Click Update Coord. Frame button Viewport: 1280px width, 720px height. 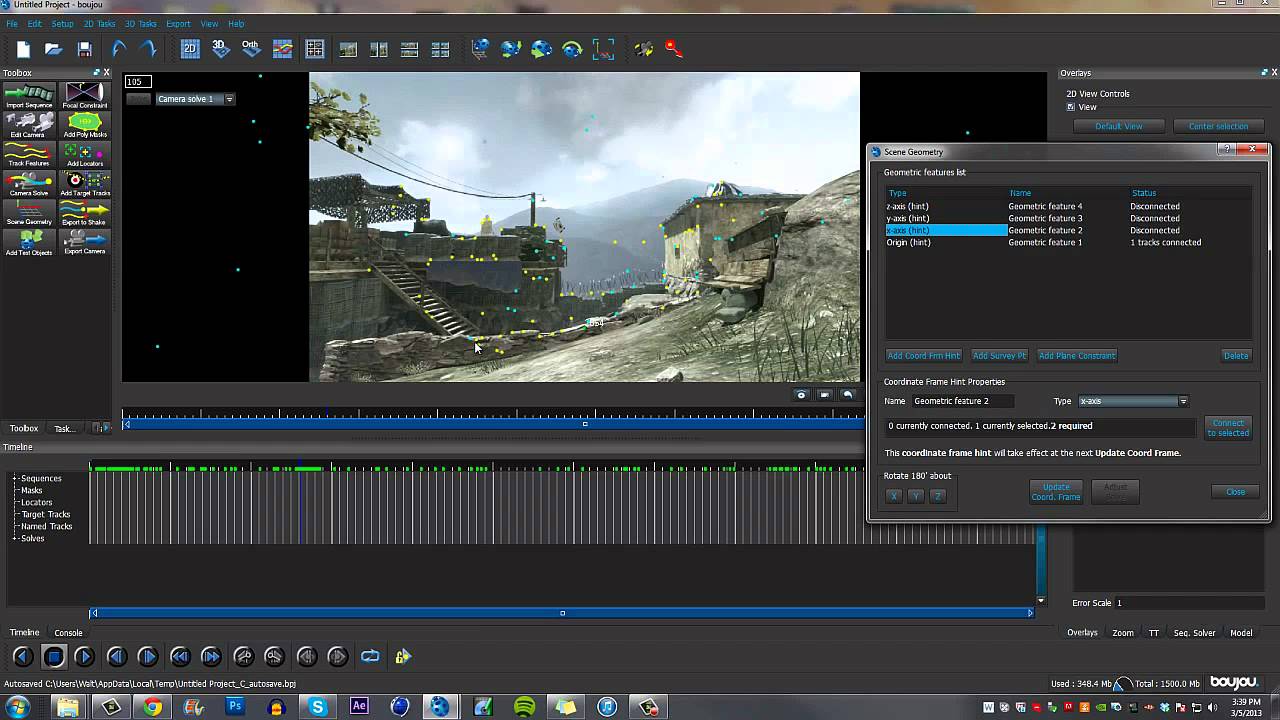1056,492
